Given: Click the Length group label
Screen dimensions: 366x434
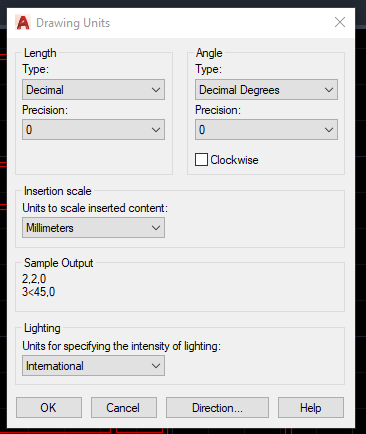Looking at the screenshot, I should click(40, 53).
